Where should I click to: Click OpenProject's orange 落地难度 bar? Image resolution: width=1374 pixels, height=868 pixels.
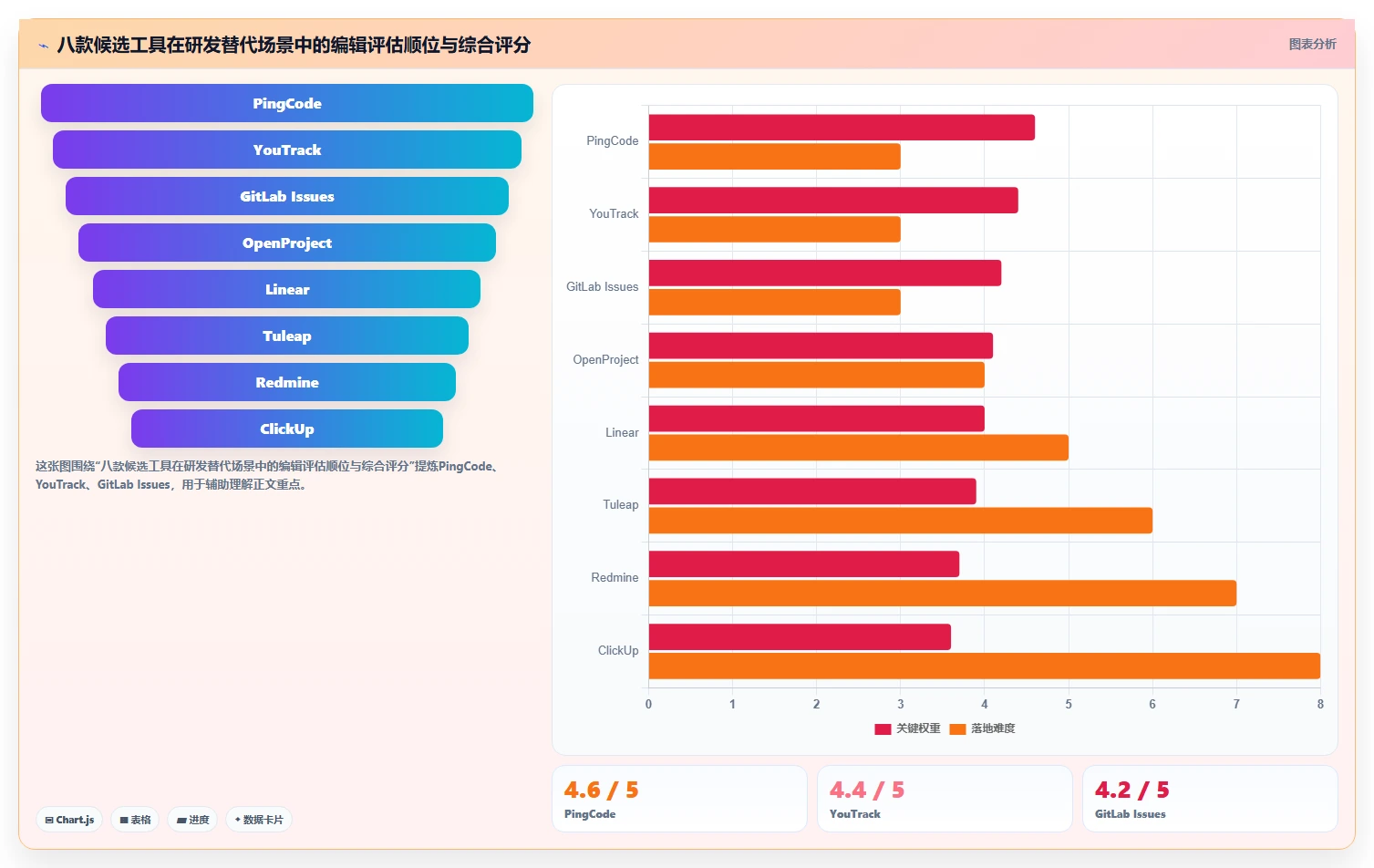tap(817, 375)
